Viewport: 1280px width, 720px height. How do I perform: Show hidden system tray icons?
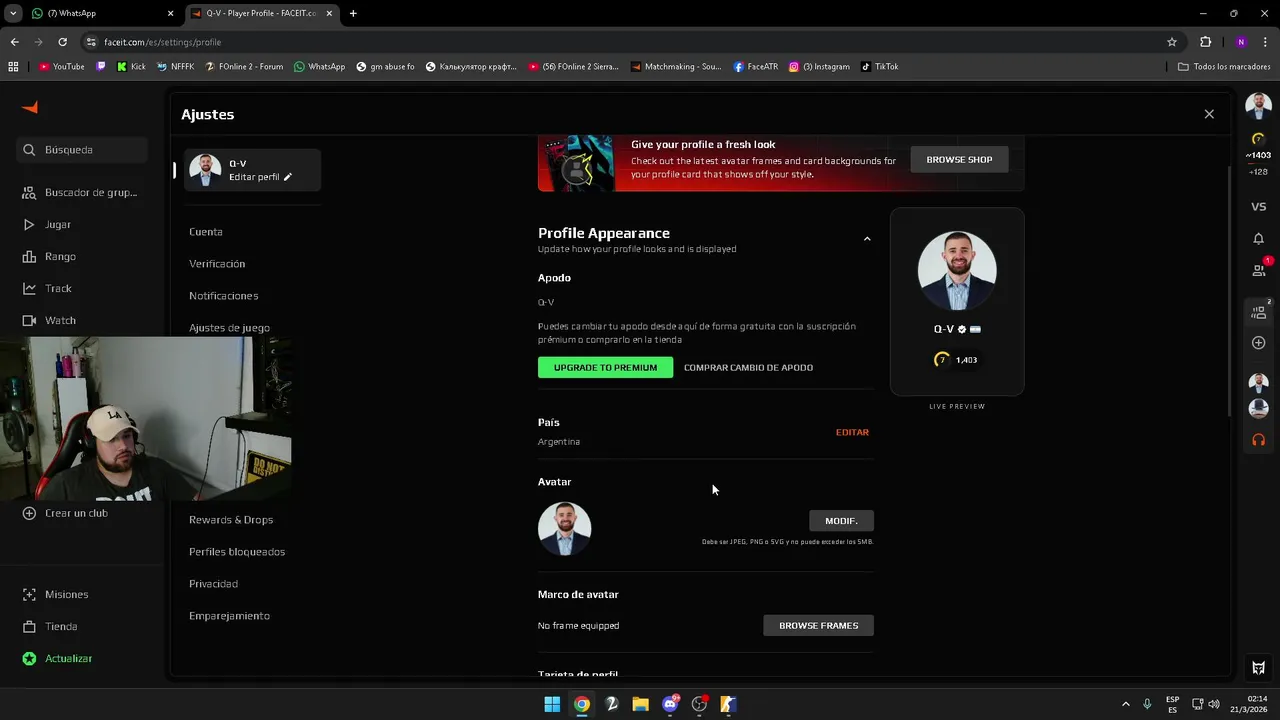point(1125,704)
